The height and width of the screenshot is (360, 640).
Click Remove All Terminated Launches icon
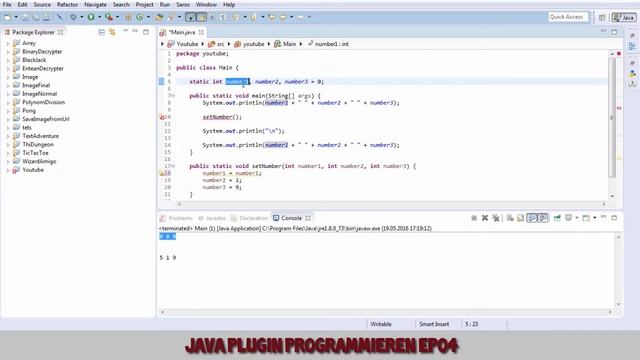[496, 218]
